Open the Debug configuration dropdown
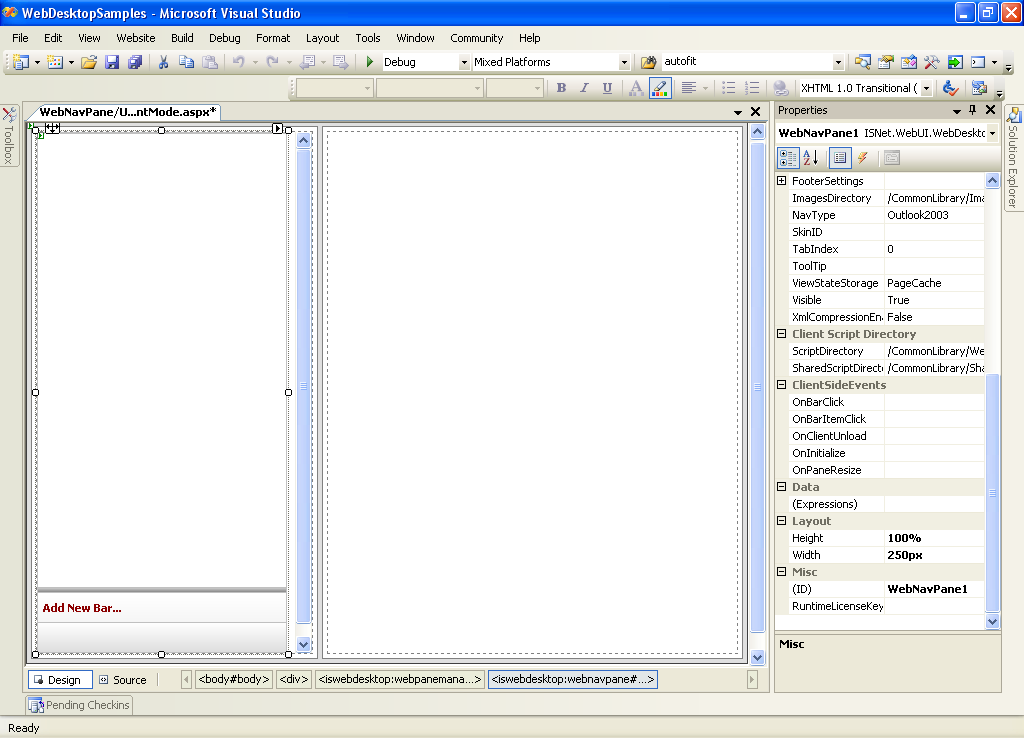1024x738 pixels. pyautogui.click(x=464, y=62)
